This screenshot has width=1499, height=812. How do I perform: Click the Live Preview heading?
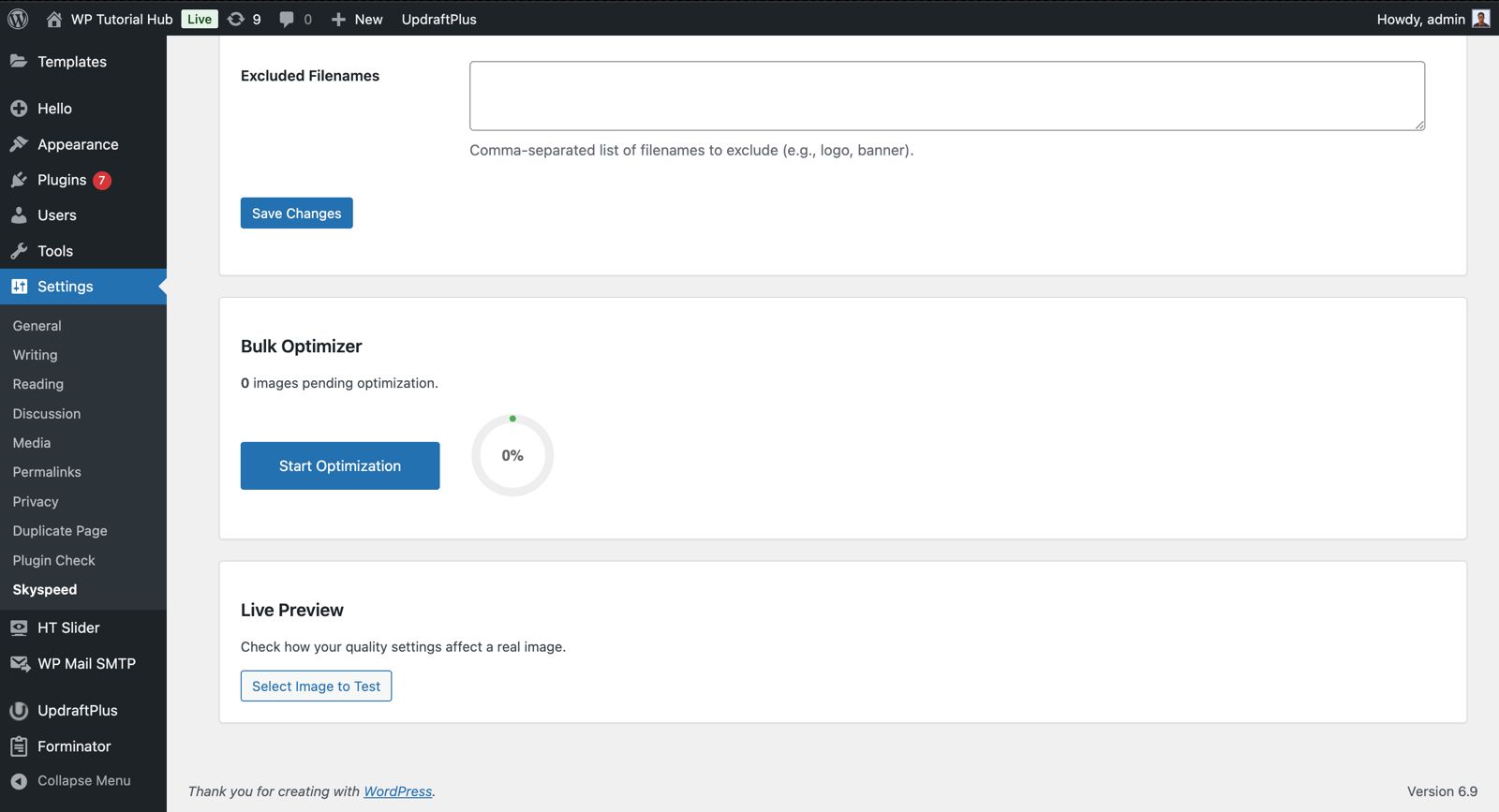coord(291,611)
